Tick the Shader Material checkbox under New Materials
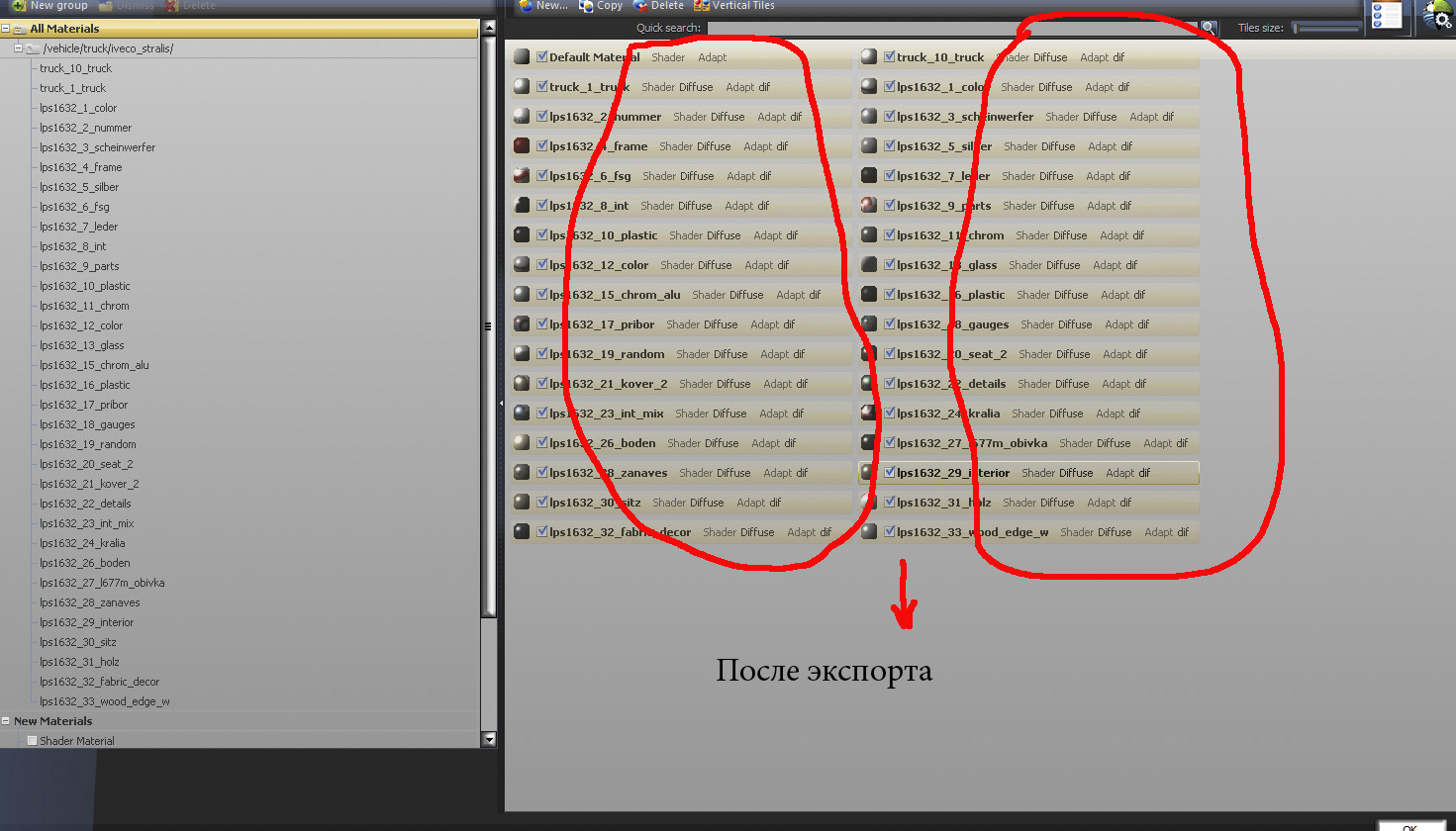1456x831 pixels. point(32,740)
